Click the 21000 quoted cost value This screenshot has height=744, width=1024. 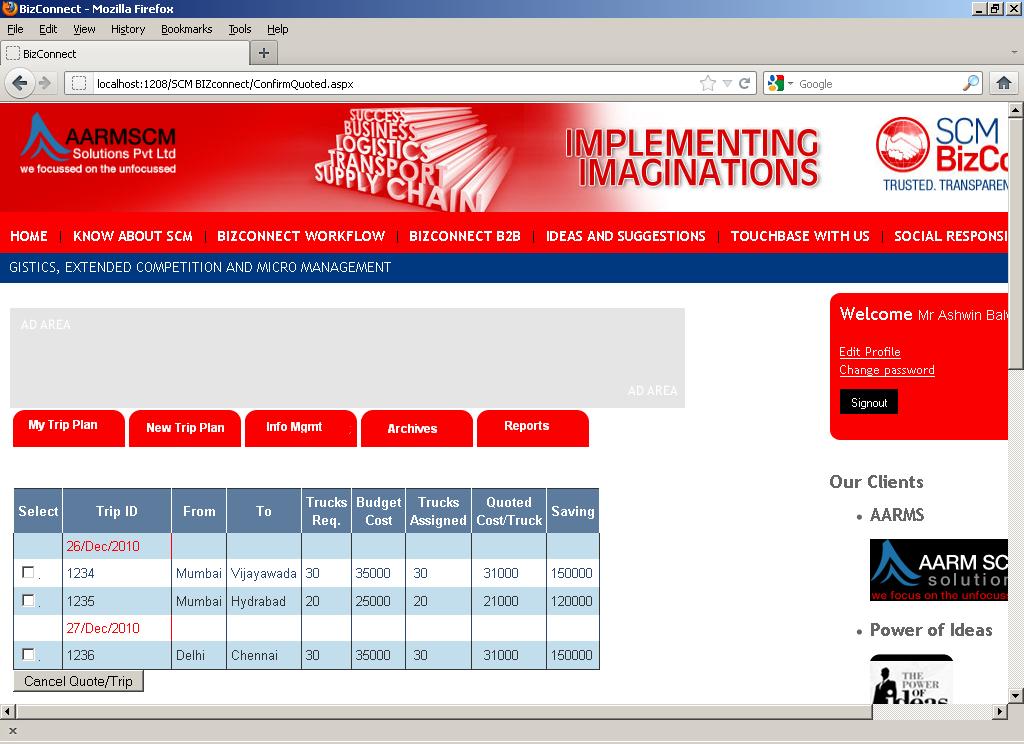tap(501, 601)
